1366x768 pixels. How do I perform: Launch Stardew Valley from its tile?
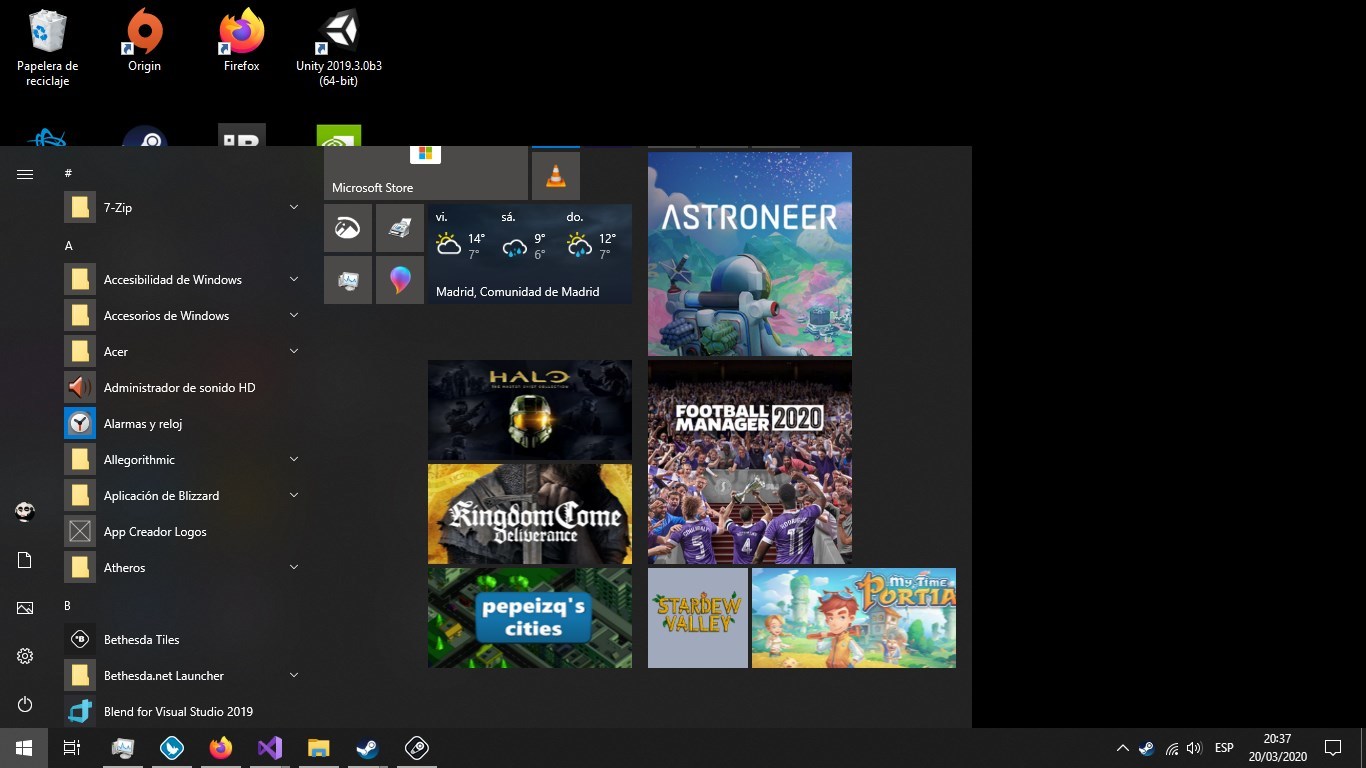click(697, 617)
